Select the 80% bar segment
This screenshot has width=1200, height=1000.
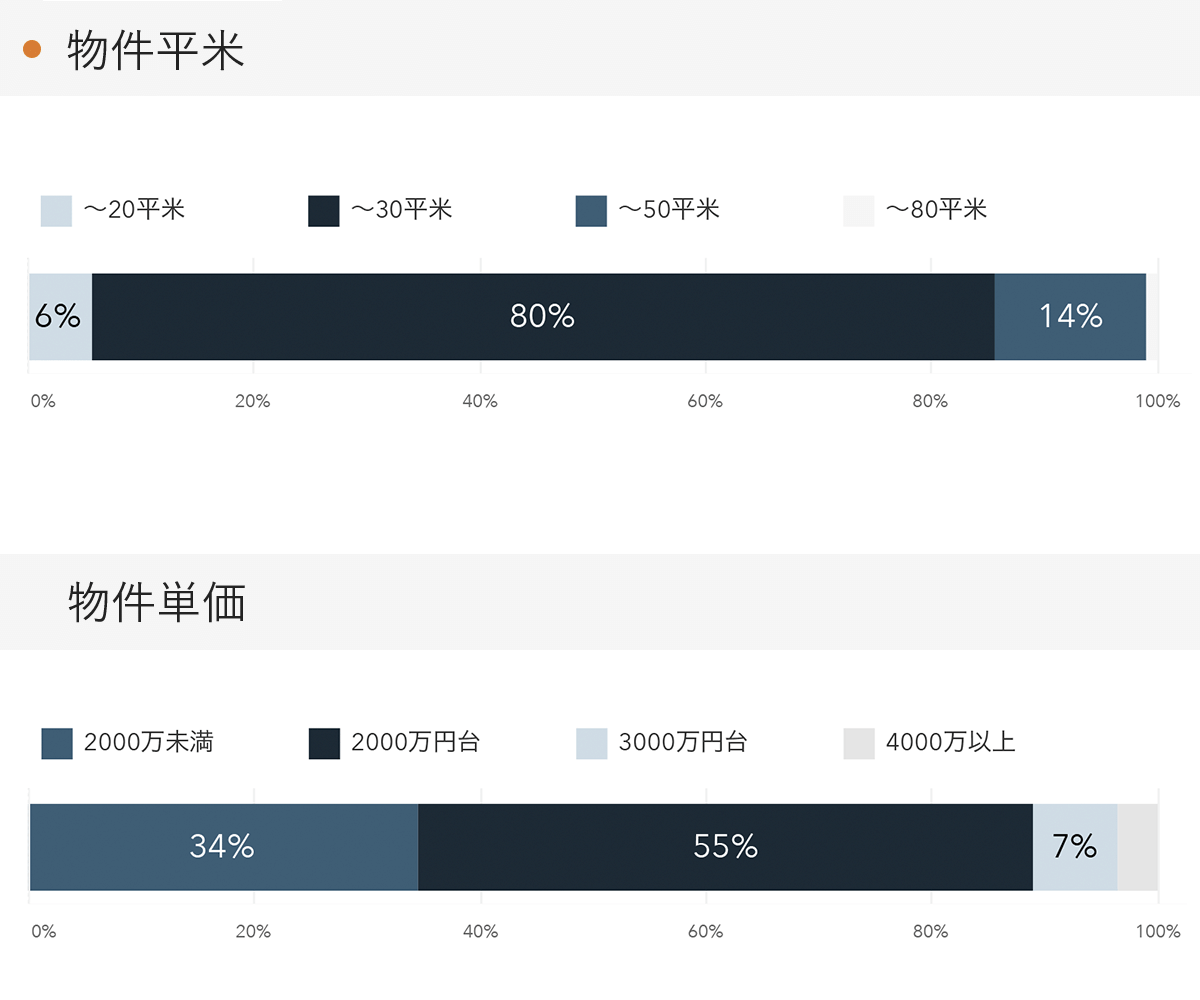click(543, 317)
